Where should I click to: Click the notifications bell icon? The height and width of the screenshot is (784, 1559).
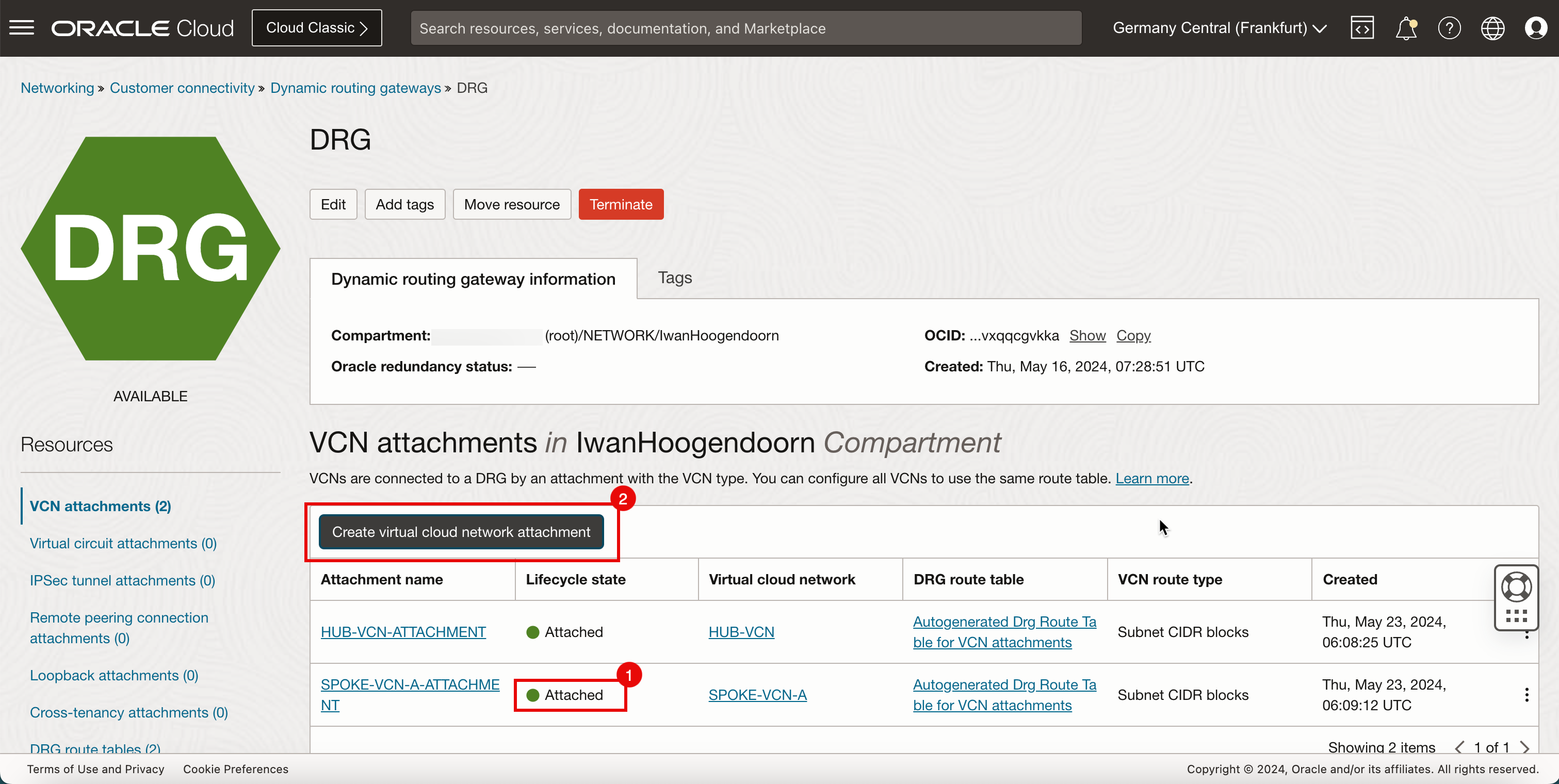coord(1406,28)
